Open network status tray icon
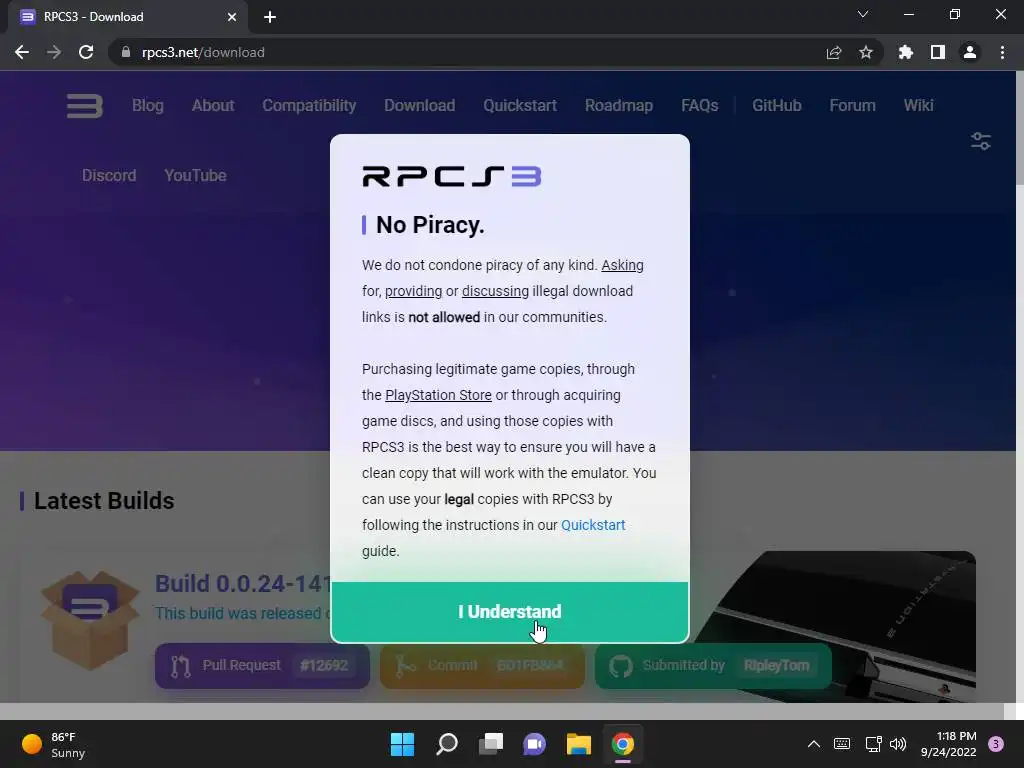 tap(873, 744)
